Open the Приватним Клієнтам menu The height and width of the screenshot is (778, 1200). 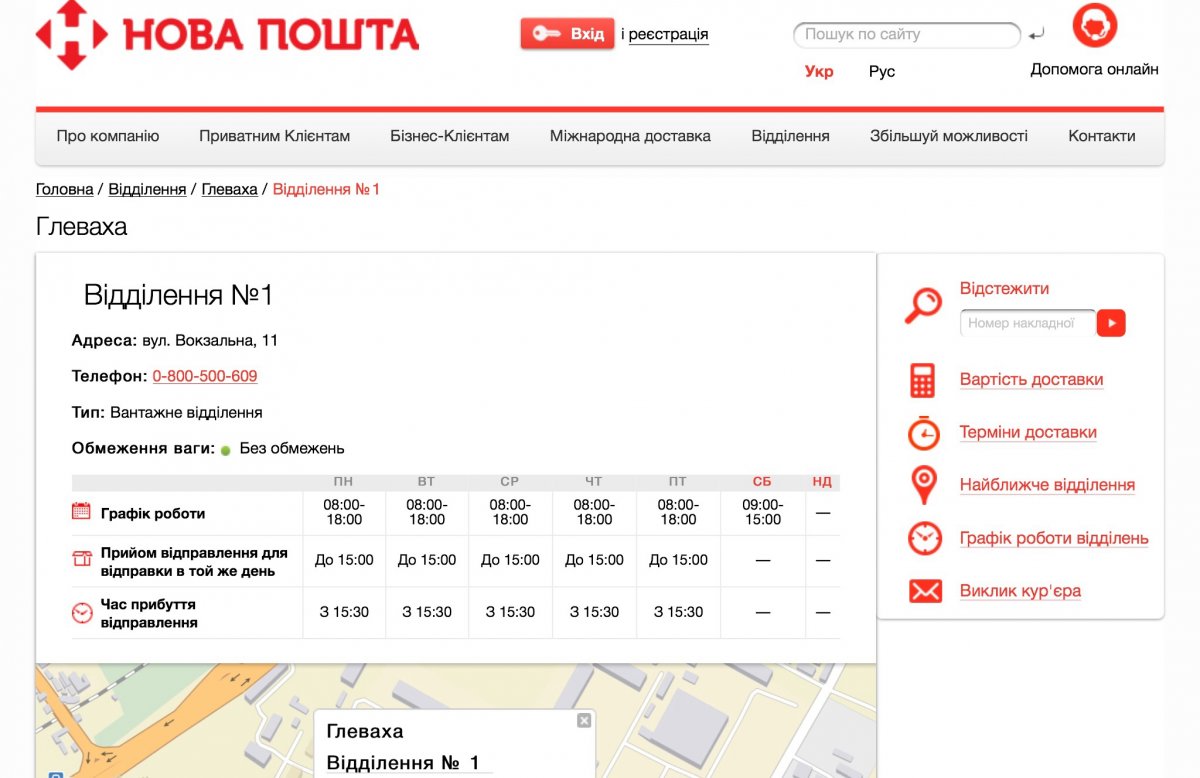[274, 136]
